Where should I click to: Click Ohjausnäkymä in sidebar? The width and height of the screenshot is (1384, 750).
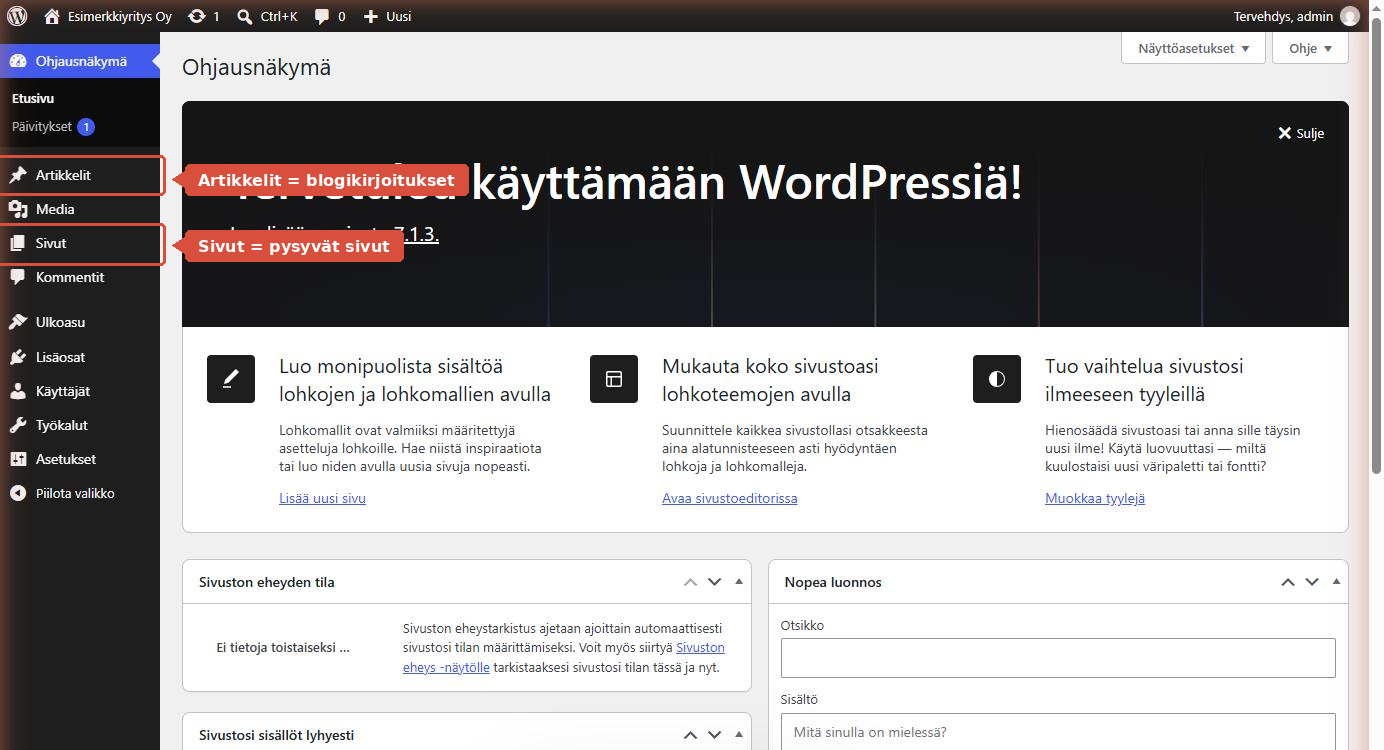(80, 61)
